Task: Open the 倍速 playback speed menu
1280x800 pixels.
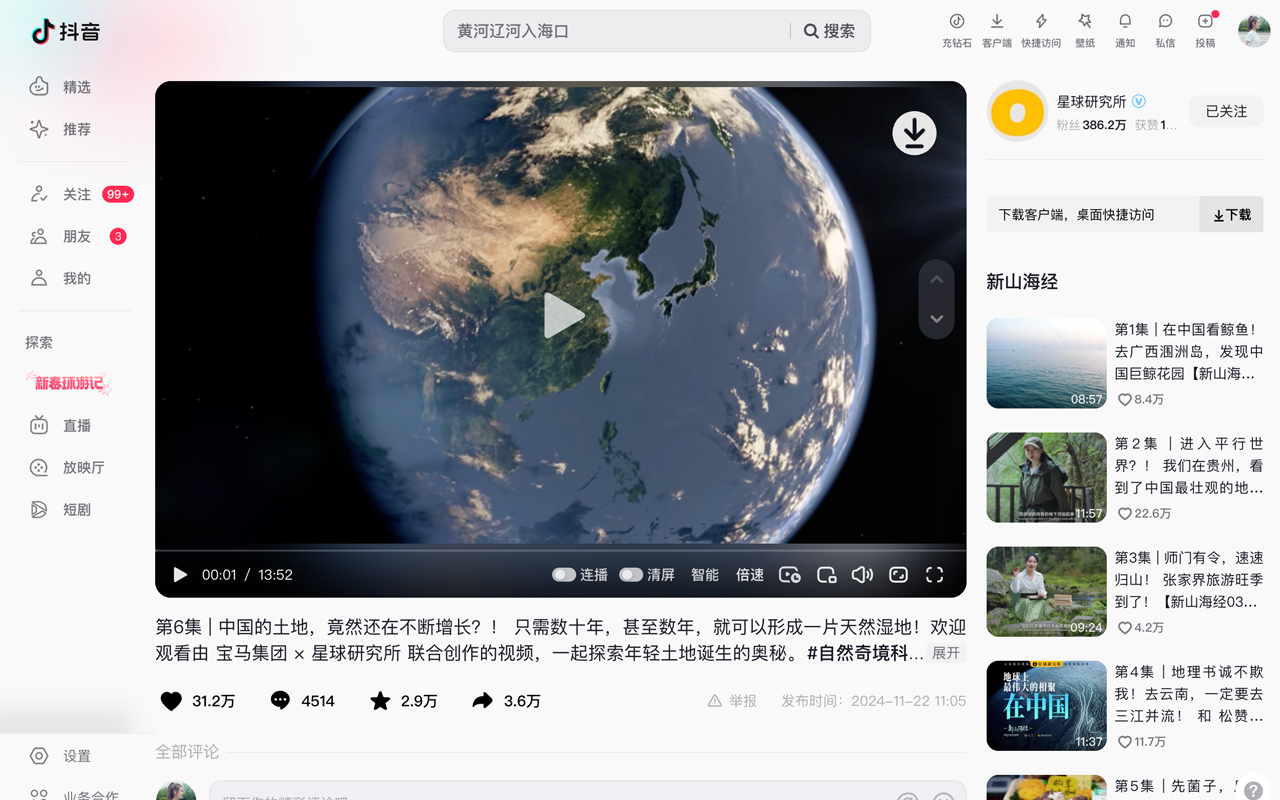Action: pos(749,575)
